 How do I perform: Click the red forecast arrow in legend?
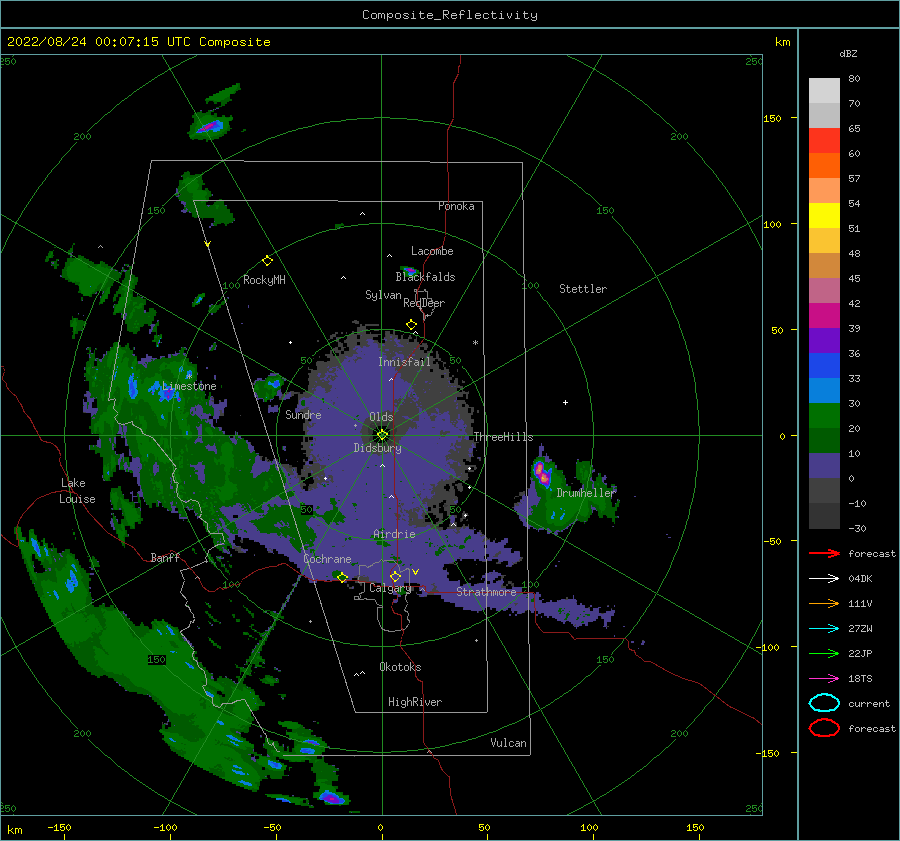tap(824, 553)
